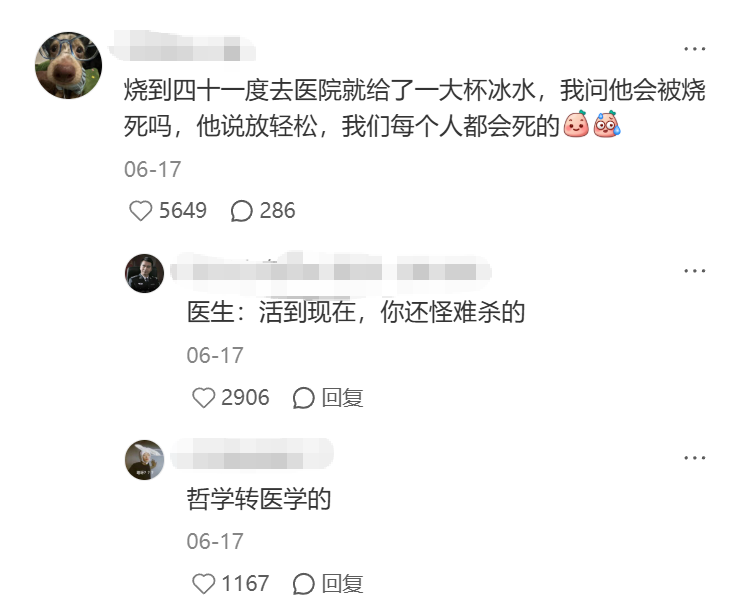Click the reply bubble under the doctor joke

point(304,397)
